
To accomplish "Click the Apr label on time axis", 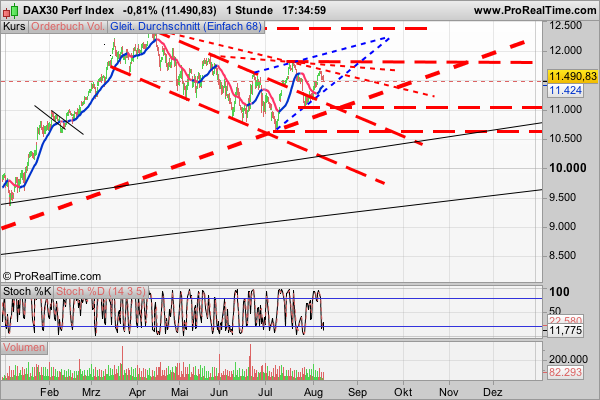I will pyautogui.click(x=137, y=392).
